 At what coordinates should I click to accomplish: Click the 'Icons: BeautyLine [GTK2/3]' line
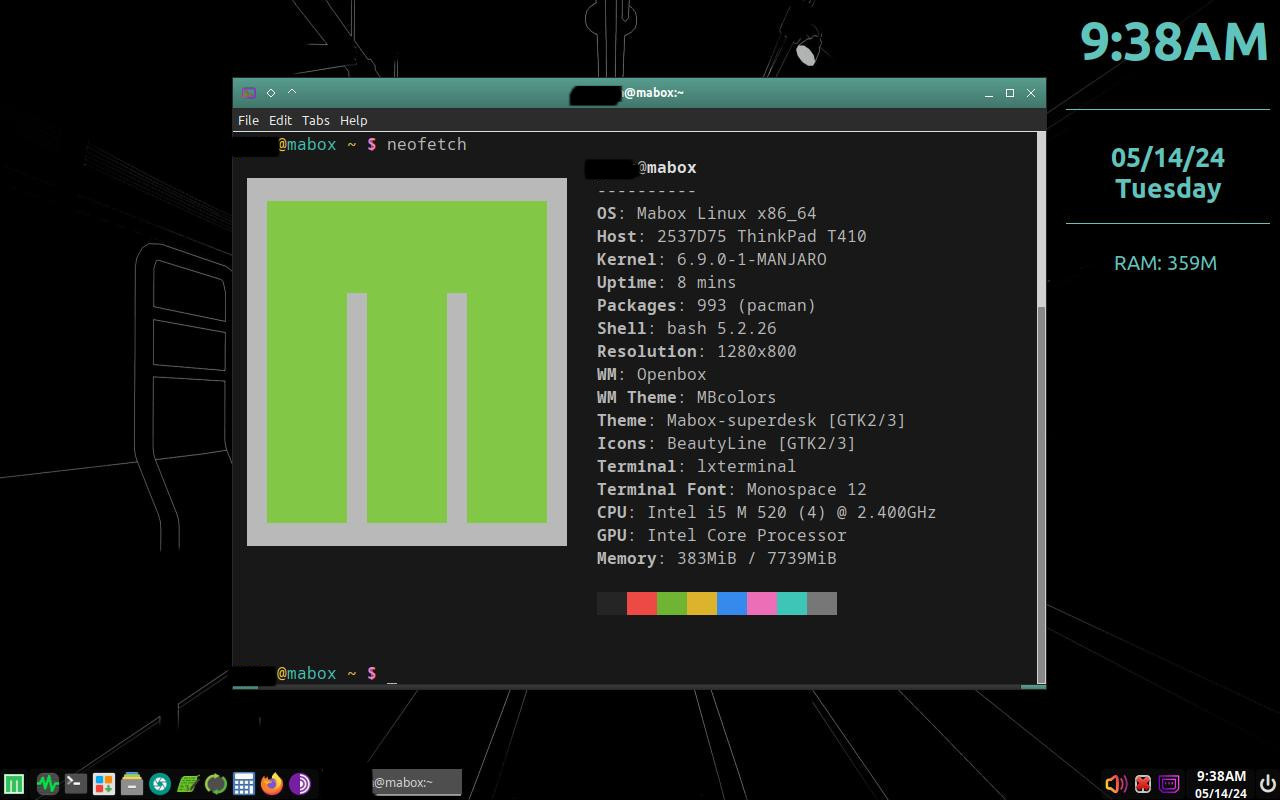[x=726, y=443]
